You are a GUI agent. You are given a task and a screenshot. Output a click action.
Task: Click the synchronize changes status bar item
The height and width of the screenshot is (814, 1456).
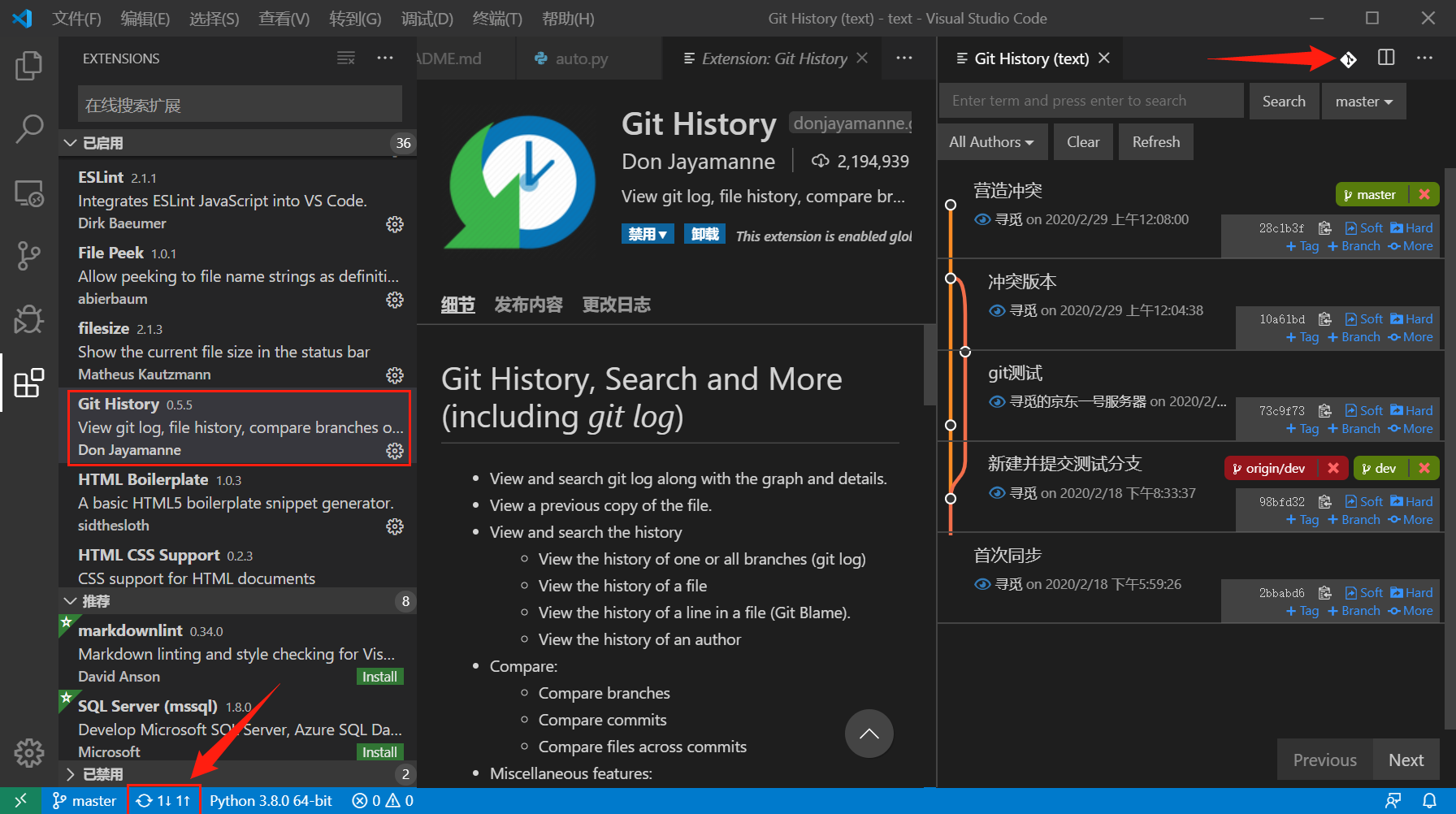pos(163,801)
